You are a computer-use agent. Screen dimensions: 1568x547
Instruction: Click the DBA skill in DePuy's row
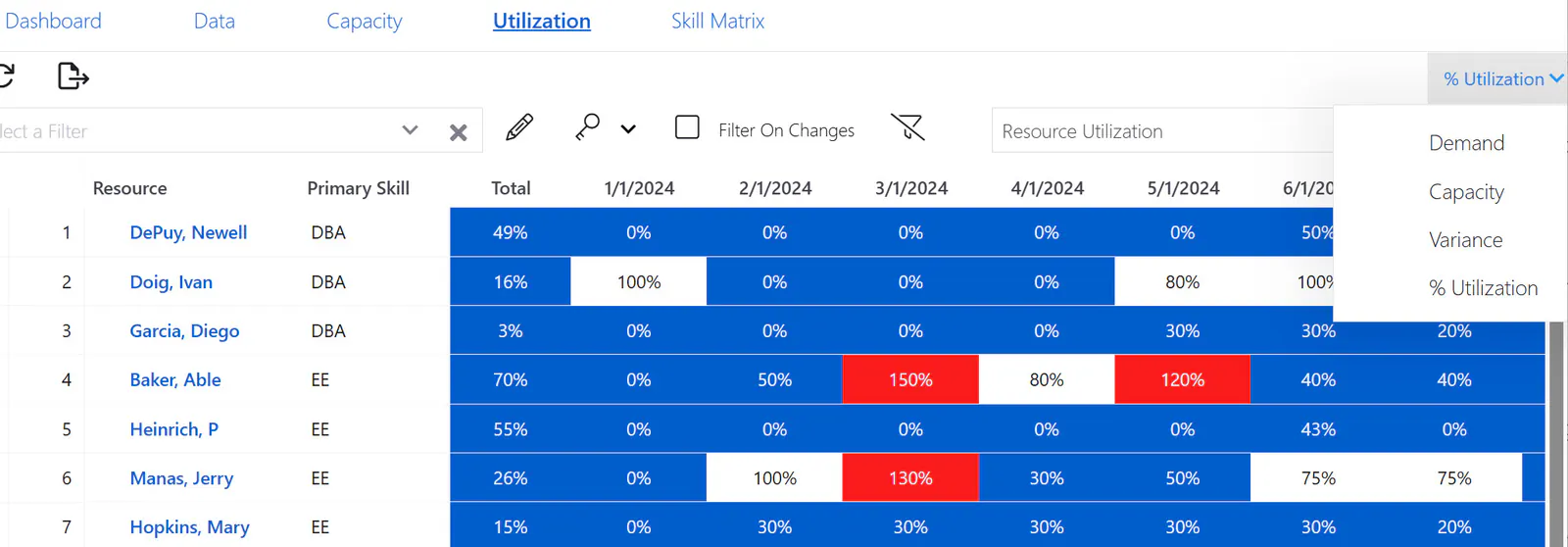(x=328, y=232)
